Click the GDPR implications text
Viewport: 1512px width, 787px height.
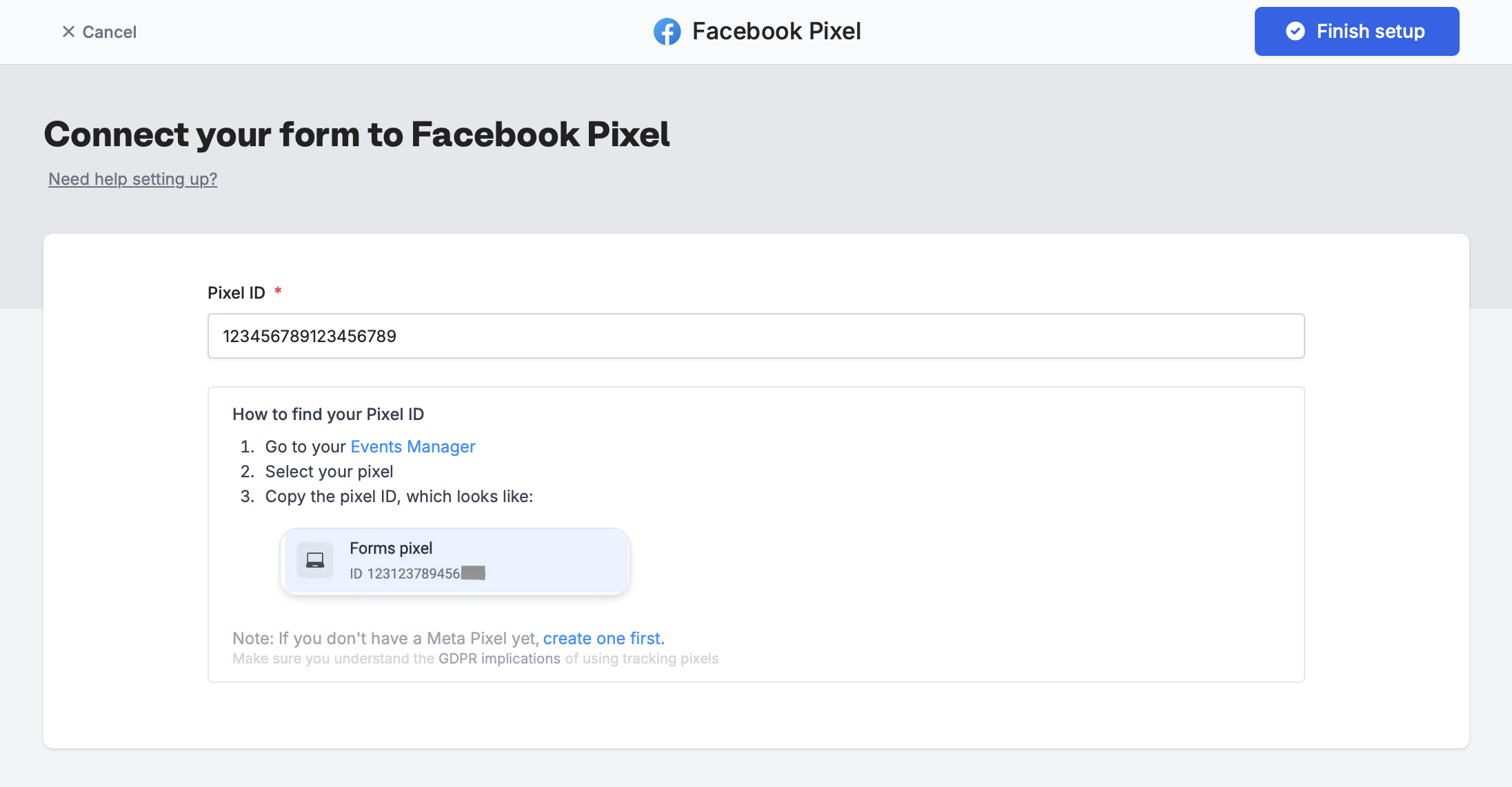tap(498, 659)
